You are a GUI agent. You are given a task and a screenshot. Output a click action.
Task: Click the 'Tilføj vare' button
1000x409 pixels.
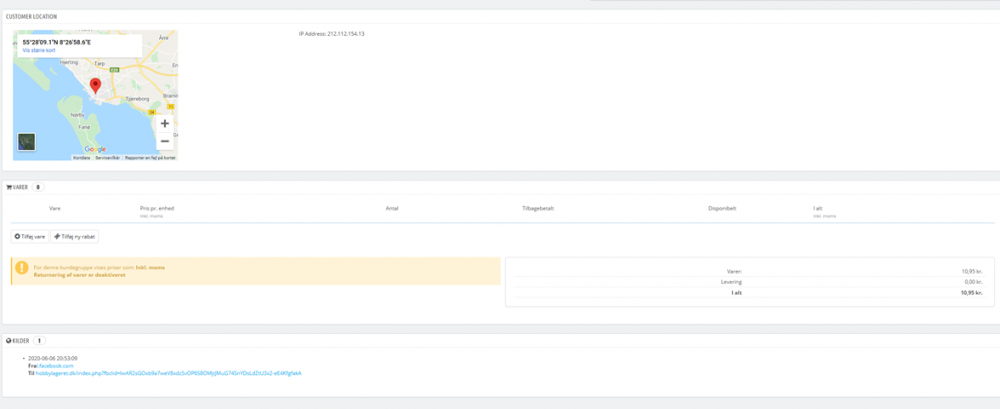(30, 236)
